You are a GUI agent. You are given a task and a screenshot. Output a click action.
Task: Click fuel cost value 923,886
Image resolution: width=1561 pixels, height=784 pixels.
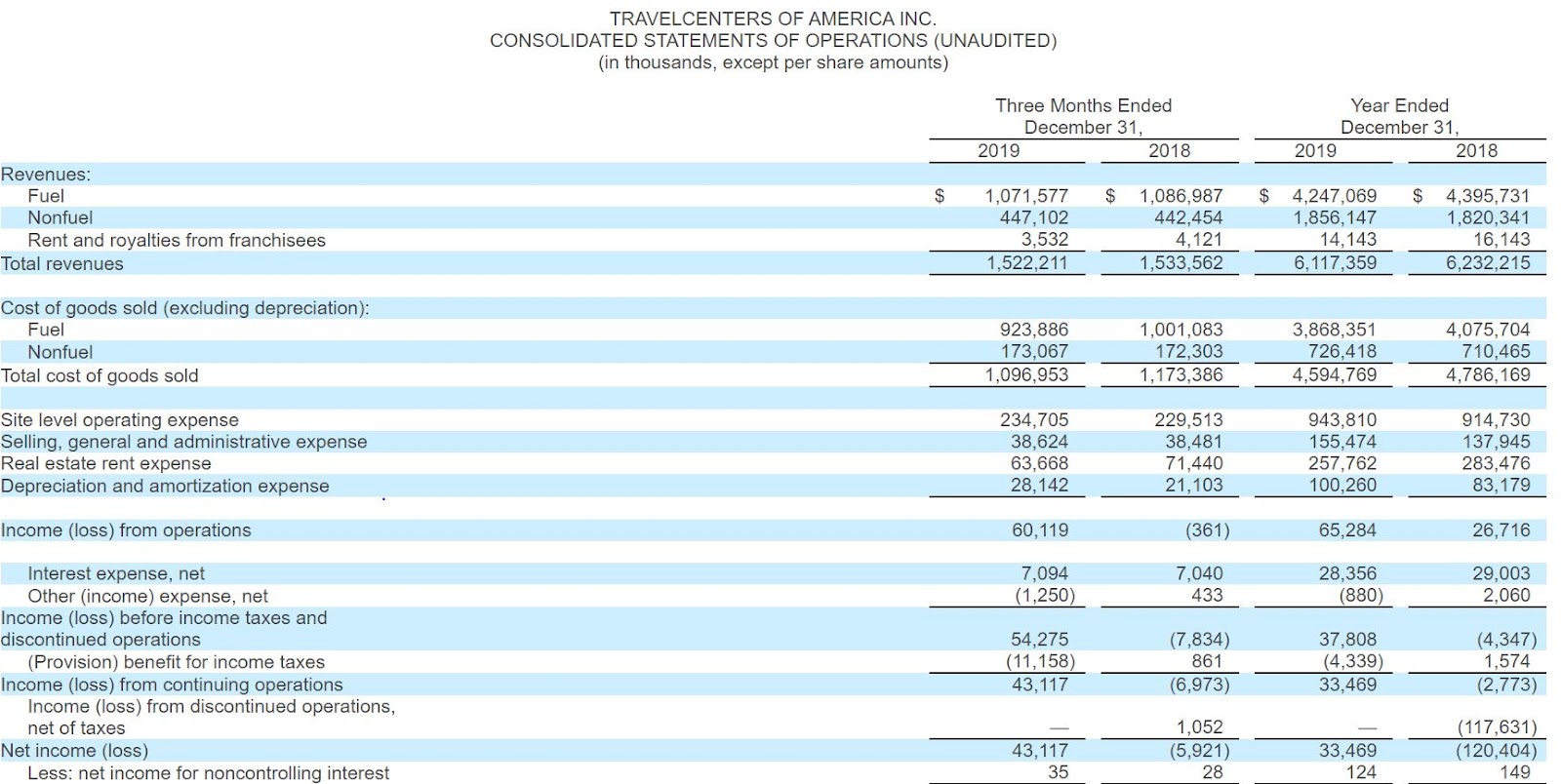click(1034, 330)
